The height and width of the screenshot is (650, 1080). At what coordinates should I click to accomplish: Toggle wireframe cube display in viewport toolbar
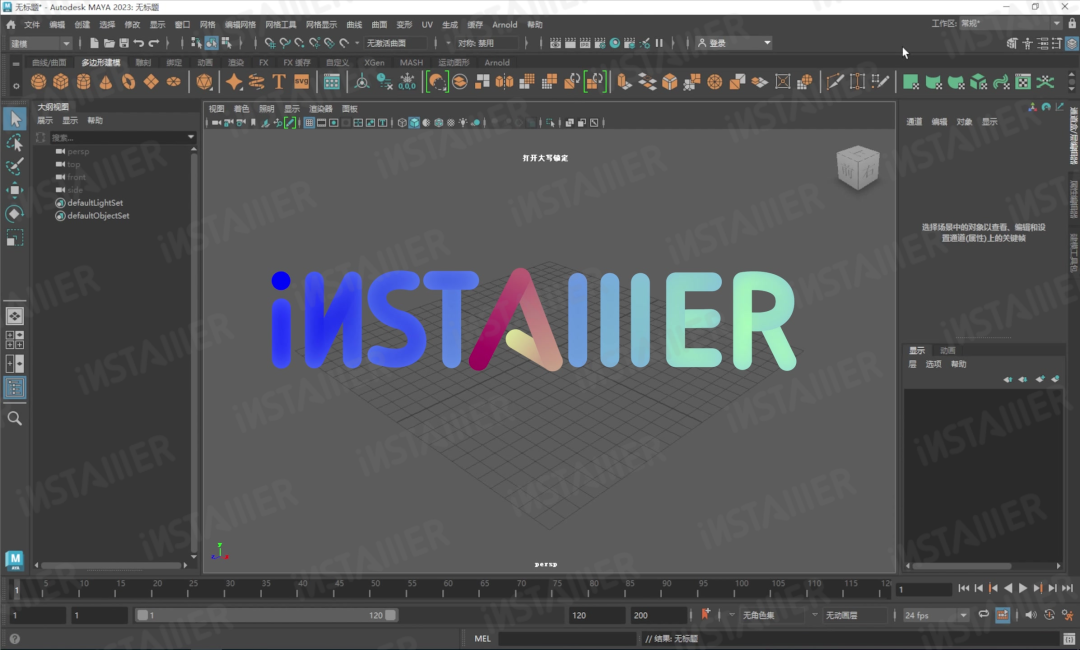[x=402, y=123]
